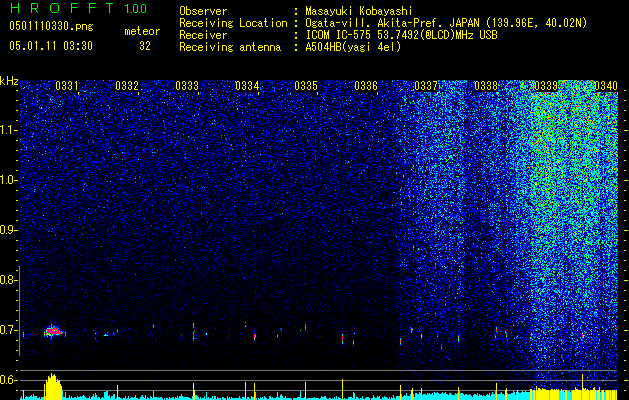Viewport: 629px width, 400px height.
Task: Click the 0.9 kHz axis label
Action: (7, 230)
